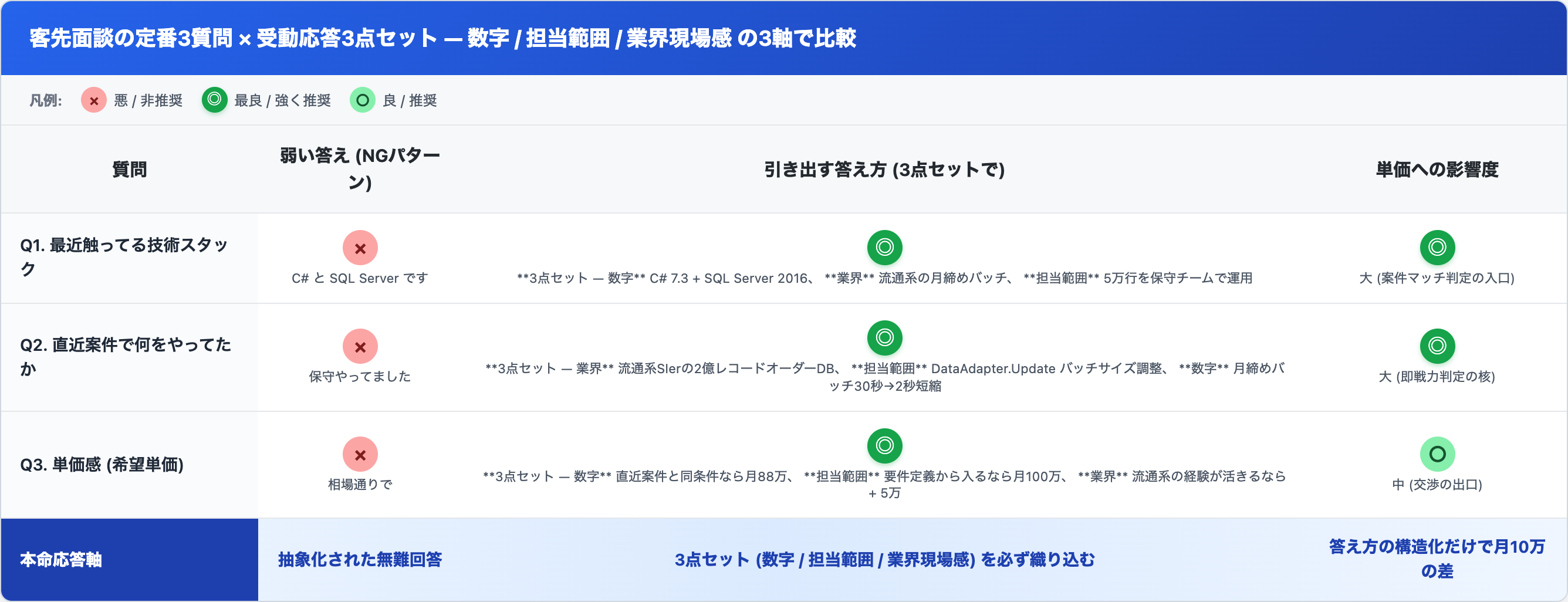Click the legend label '良 / 推奨'
Image resolution: width=1568 pixels, height=602 pixels.
point(410,100)
